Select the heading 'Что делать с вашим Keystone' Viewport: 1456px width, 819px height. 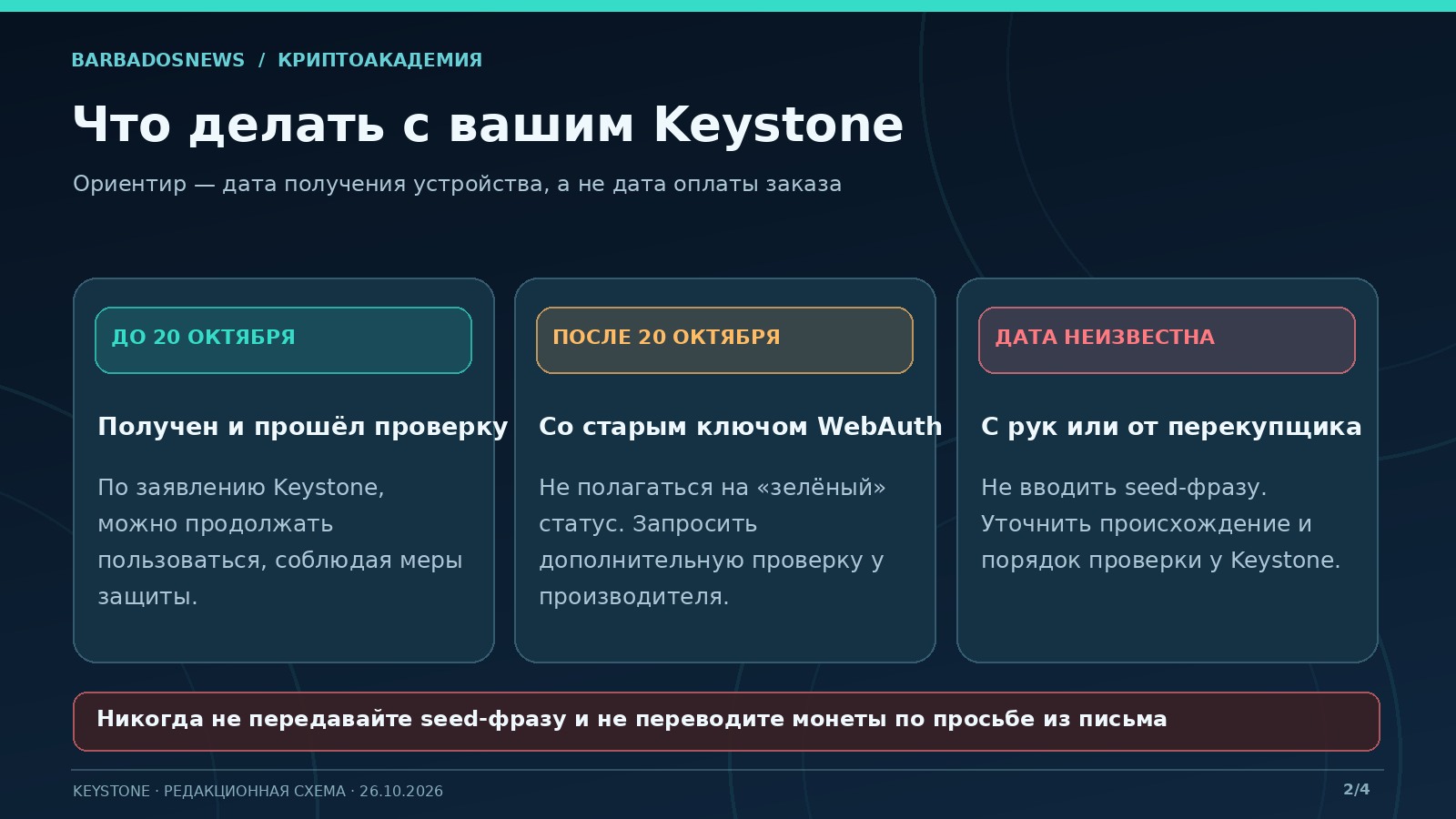488,125
